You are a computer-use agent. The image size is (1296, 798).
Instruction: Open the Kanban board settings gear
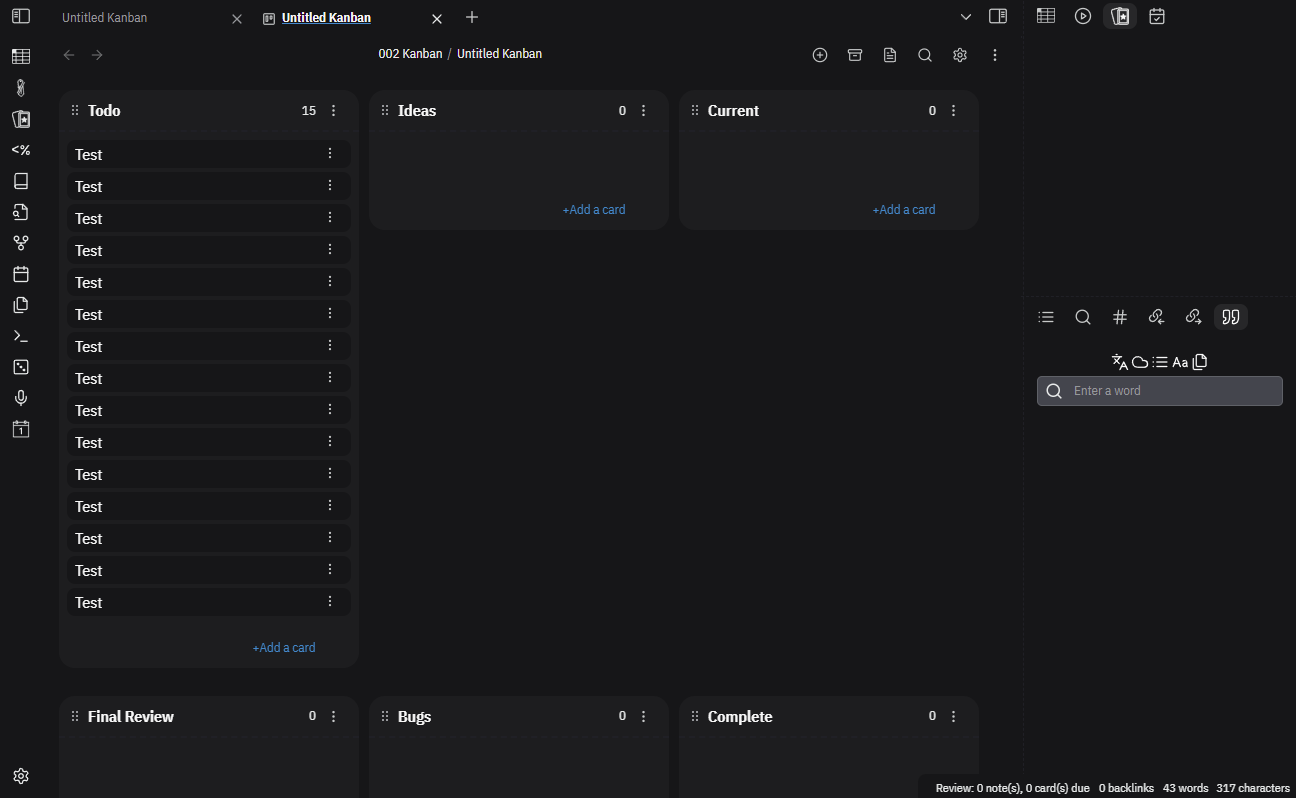(960, 55)
